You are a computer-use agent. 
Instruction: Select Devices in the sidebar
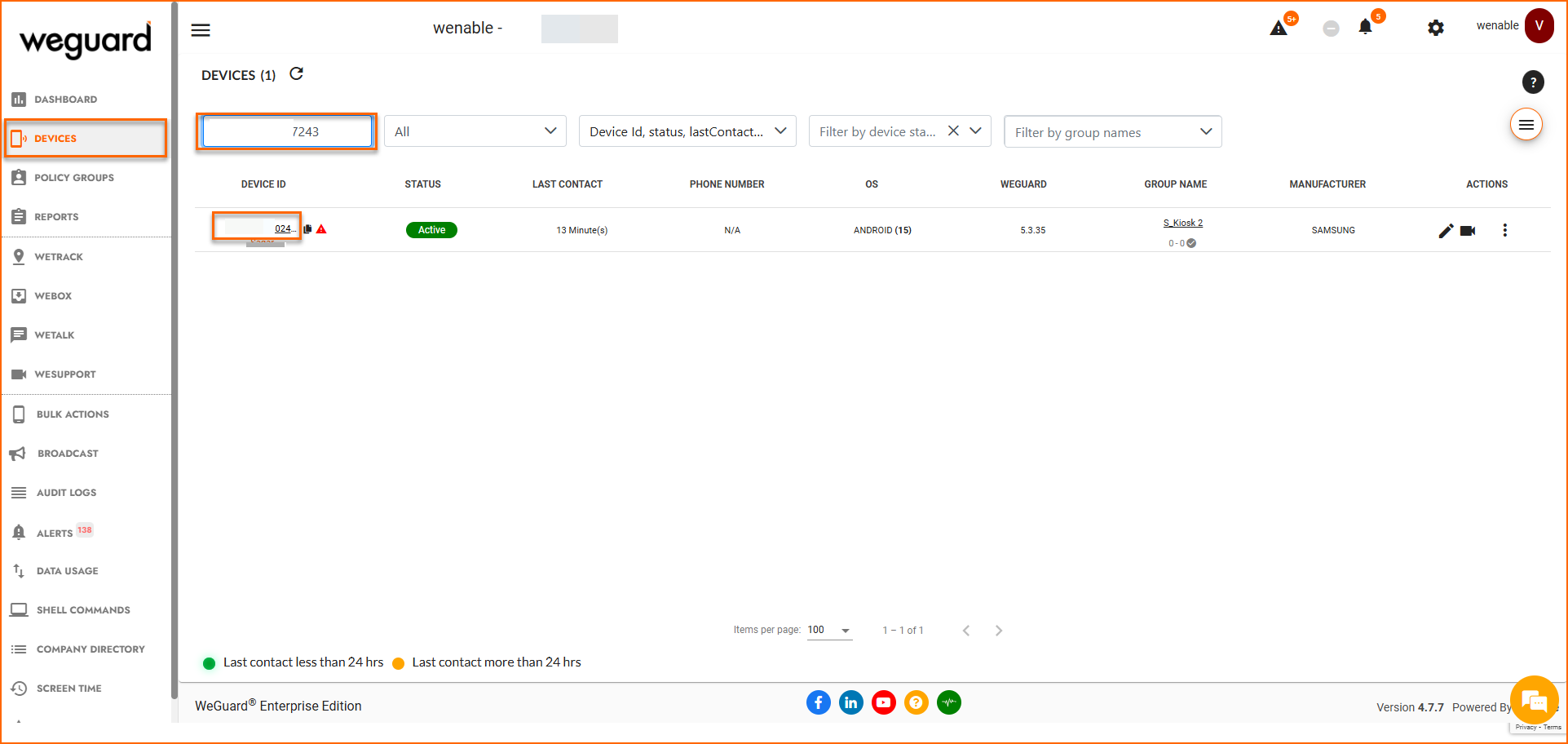coord(86,139)
